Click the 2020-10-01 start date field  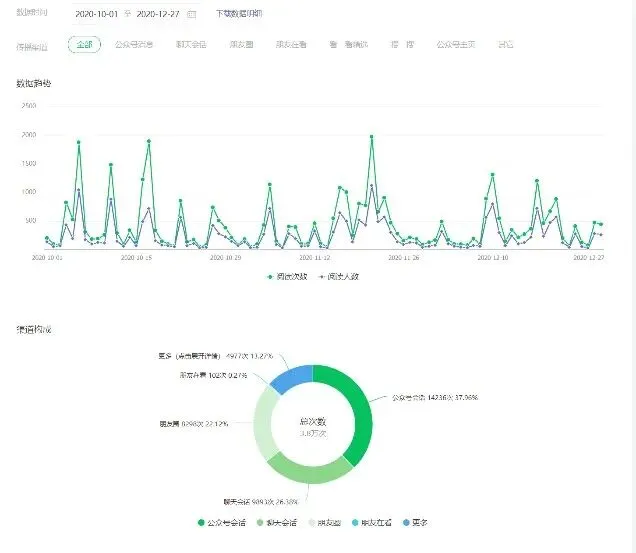[x=97, y=14]
